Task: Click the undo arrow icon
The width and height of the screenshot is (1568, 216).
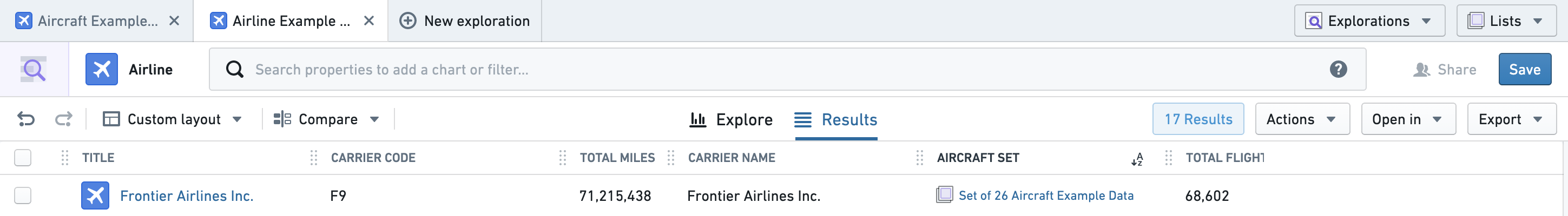Action: pos(25,119)
